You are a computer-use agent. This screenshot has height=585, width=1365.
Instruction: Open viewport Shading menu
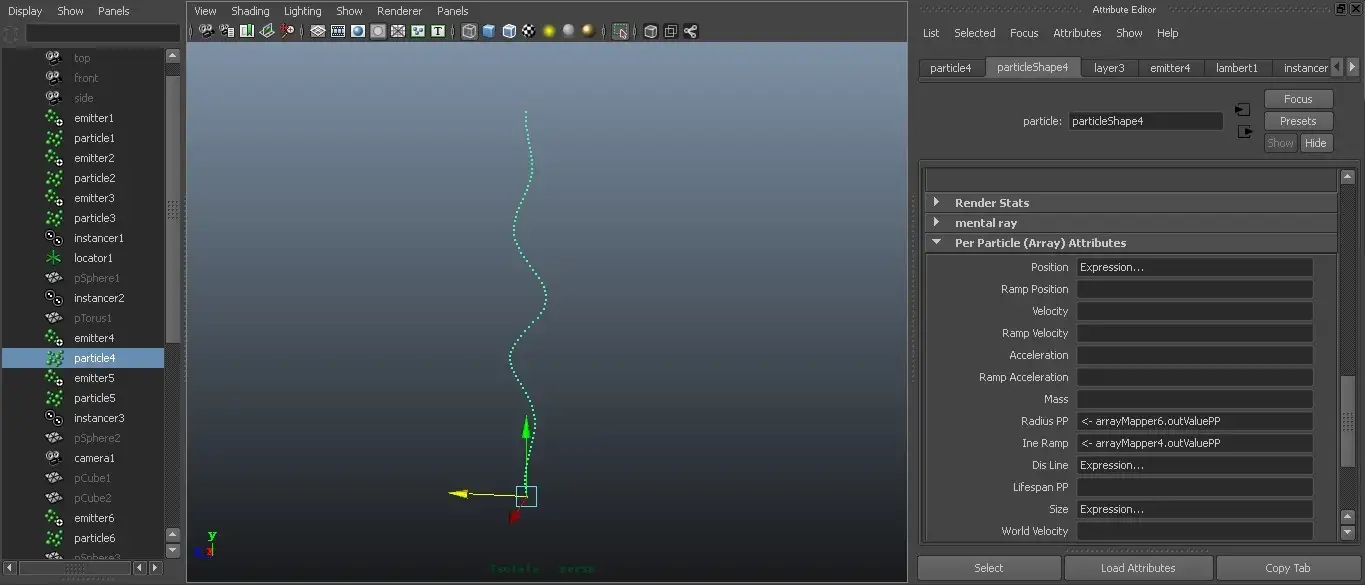point(250,11)
